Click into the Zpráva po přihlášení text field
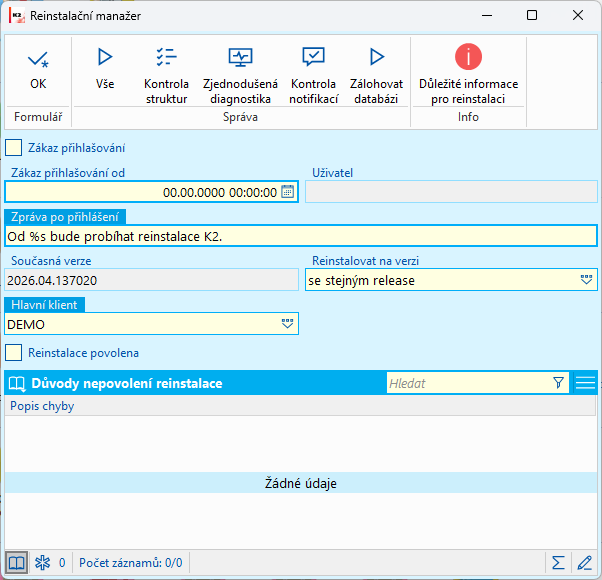The height and width of the screenshot is (580, 602). click(301, 236)
